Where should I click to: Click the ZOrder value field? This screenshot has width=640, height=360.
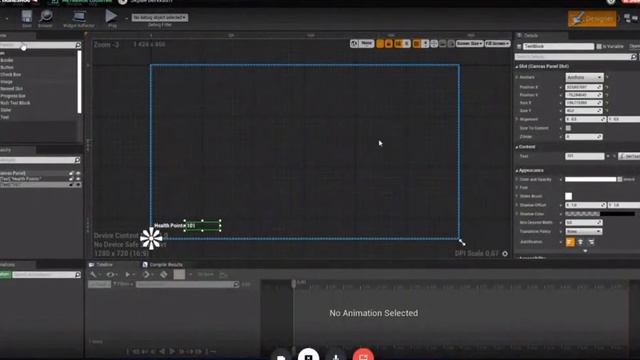coord(584,137)
